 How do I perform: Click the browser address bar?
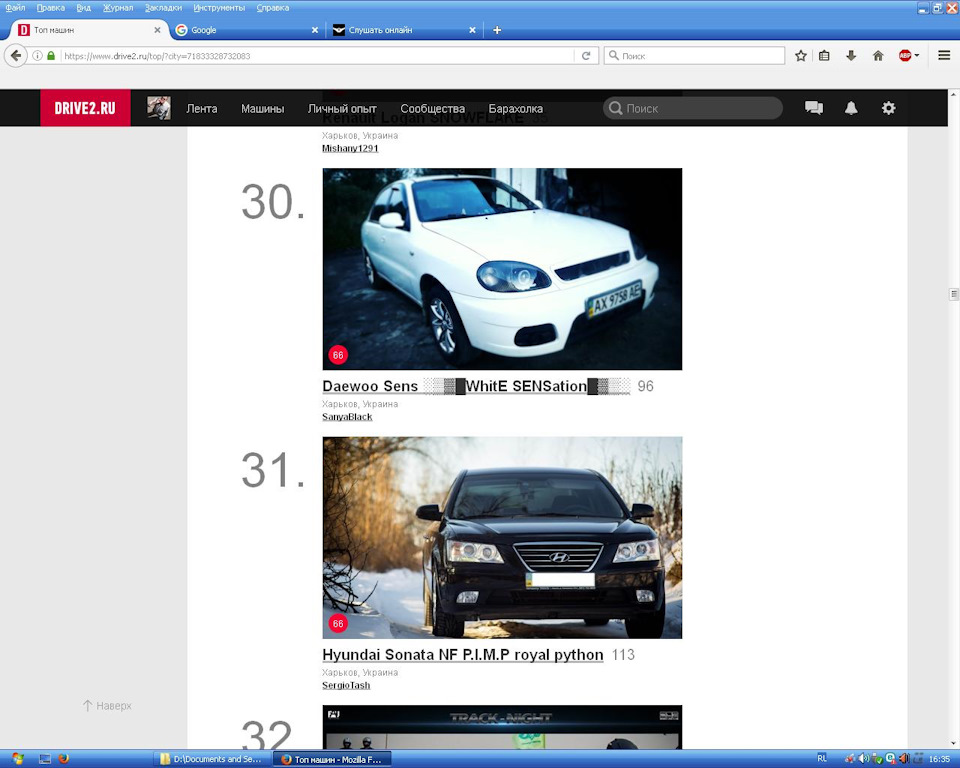[x=318, y=56]
